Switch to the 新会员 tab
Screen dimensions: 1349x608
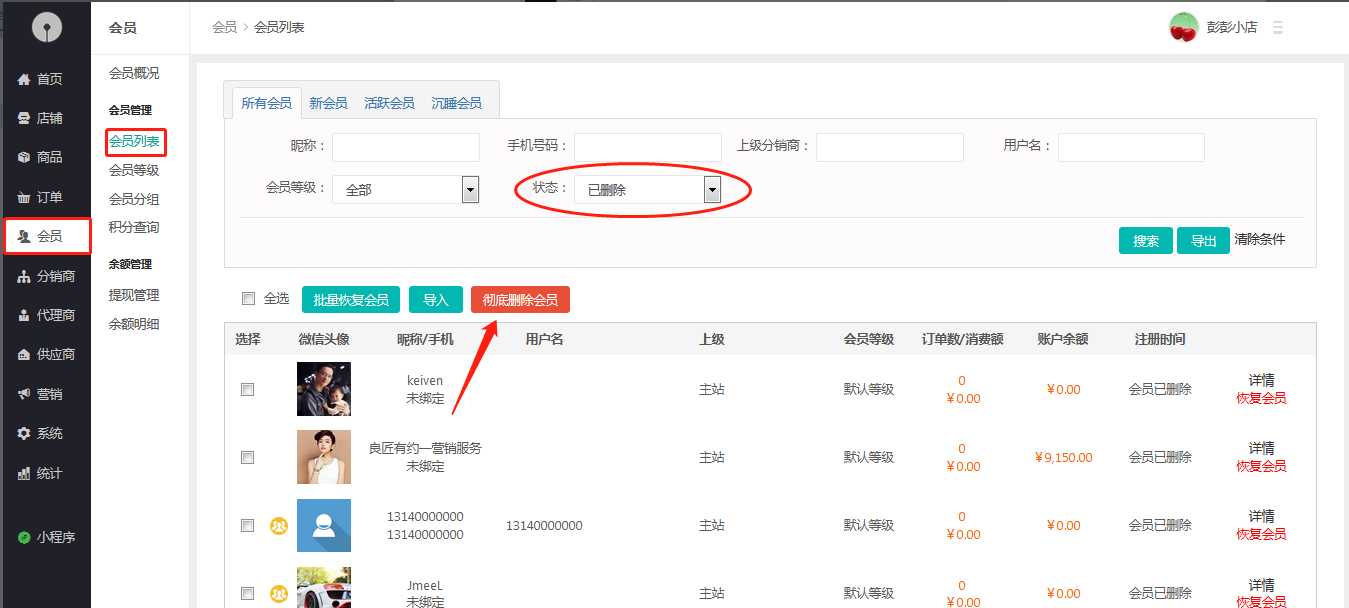point(328,103)
